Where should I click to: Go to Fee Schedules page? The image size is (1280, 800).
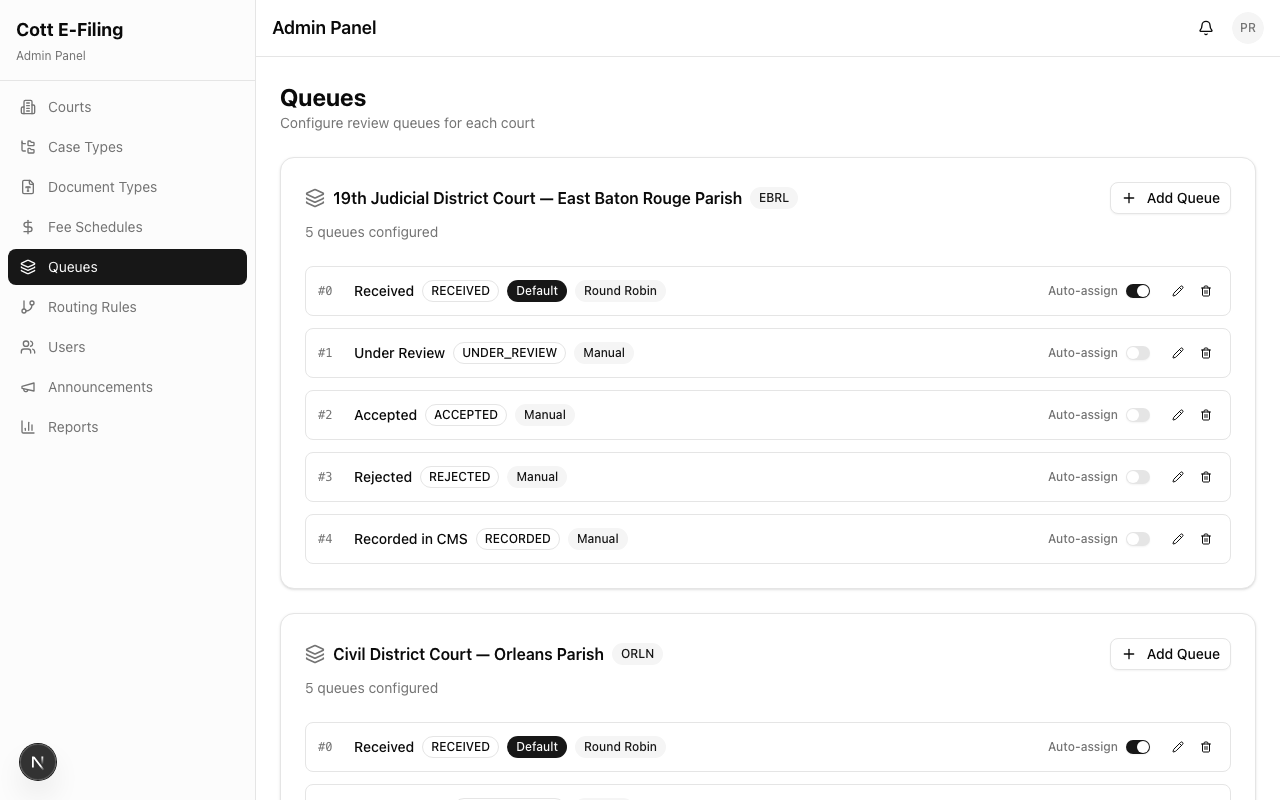95,227
